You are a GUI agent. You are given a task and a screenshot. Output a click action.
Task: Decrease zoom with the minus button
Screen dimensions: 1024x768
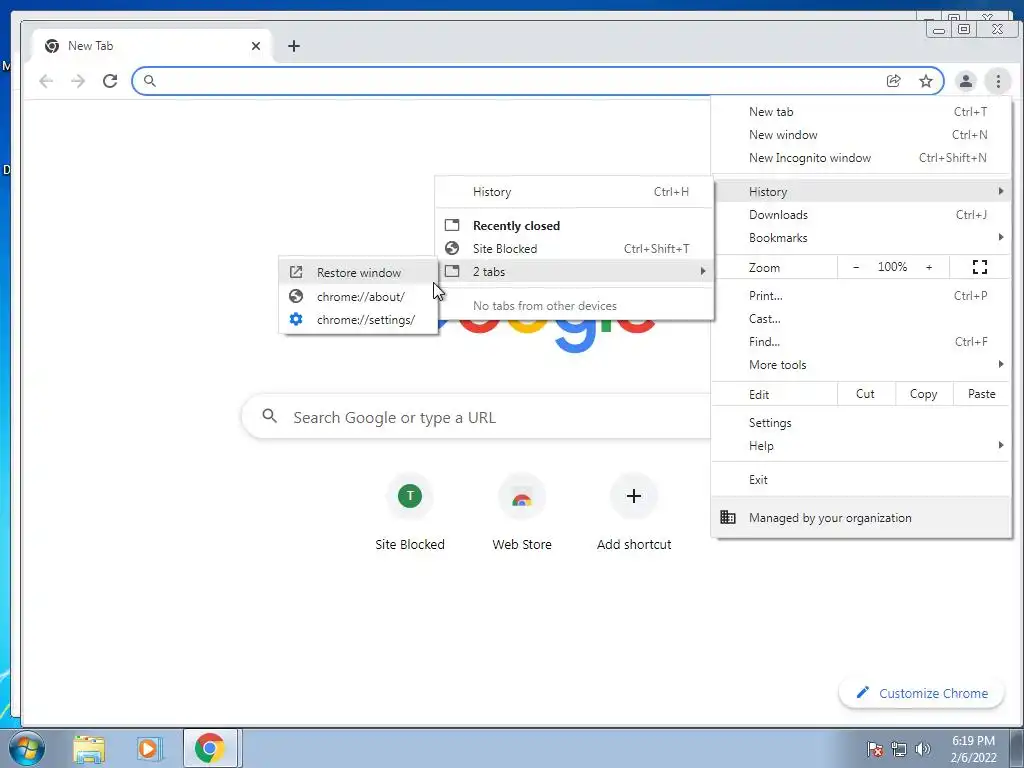[856, 266]
